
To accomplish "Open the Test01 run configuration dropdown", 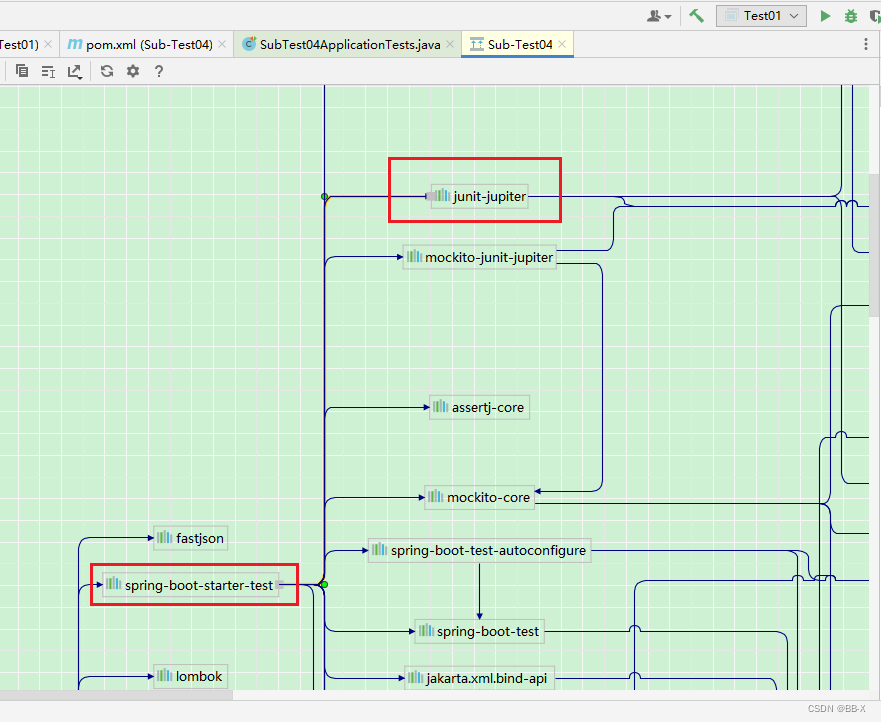I will point(761,16).
